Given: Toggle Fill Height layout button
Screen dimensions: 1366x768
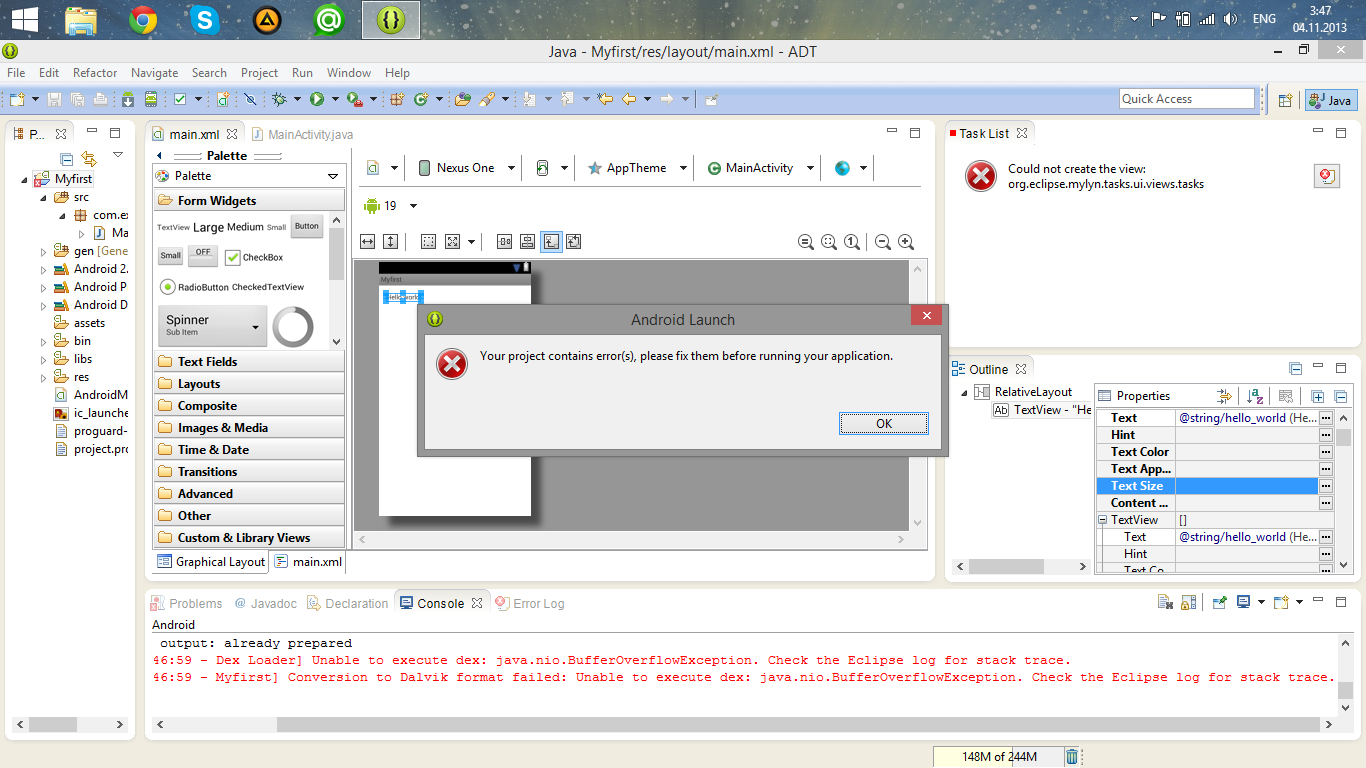Looking at the screenshot, I should (390, 241).
